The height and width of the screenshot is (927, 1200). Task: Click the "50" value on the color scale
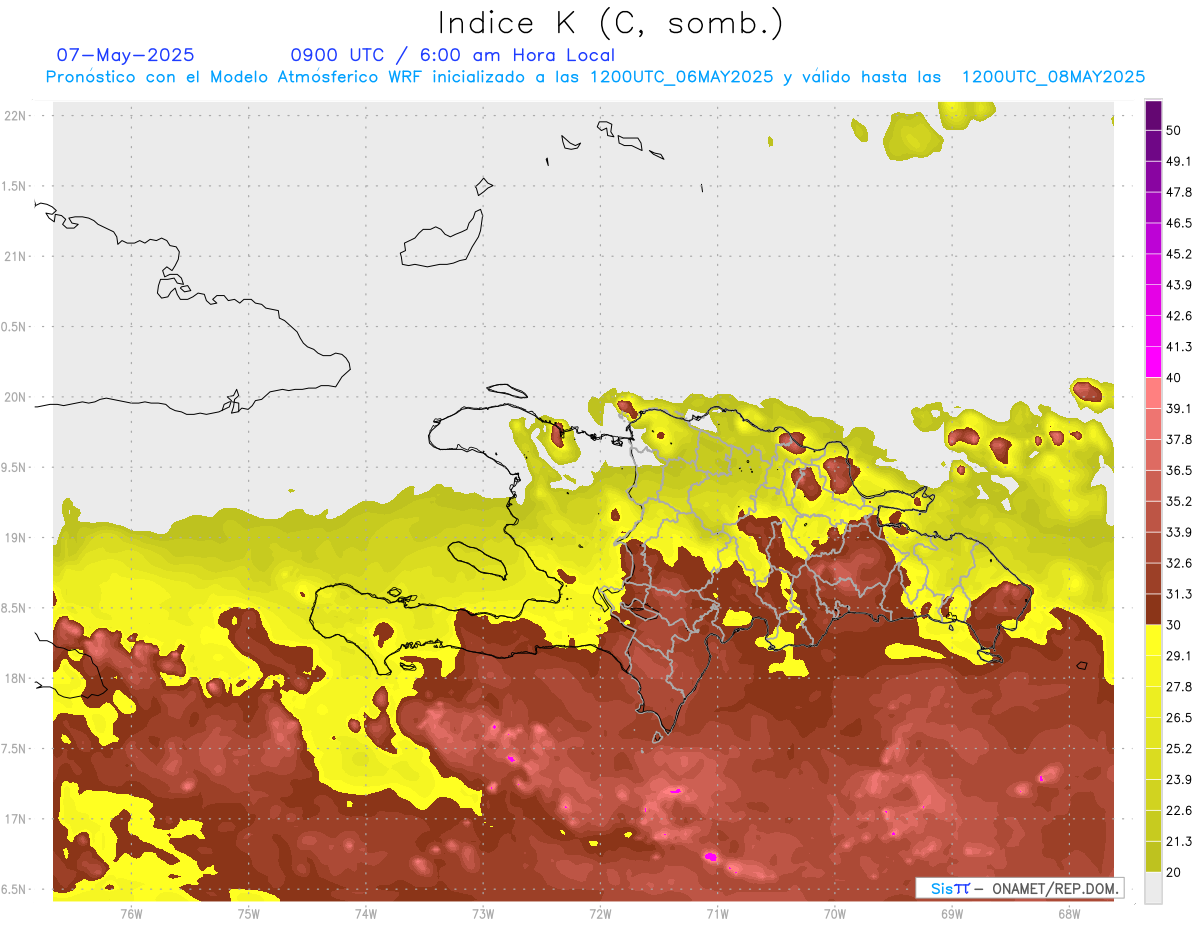[x=1175, y=131]
